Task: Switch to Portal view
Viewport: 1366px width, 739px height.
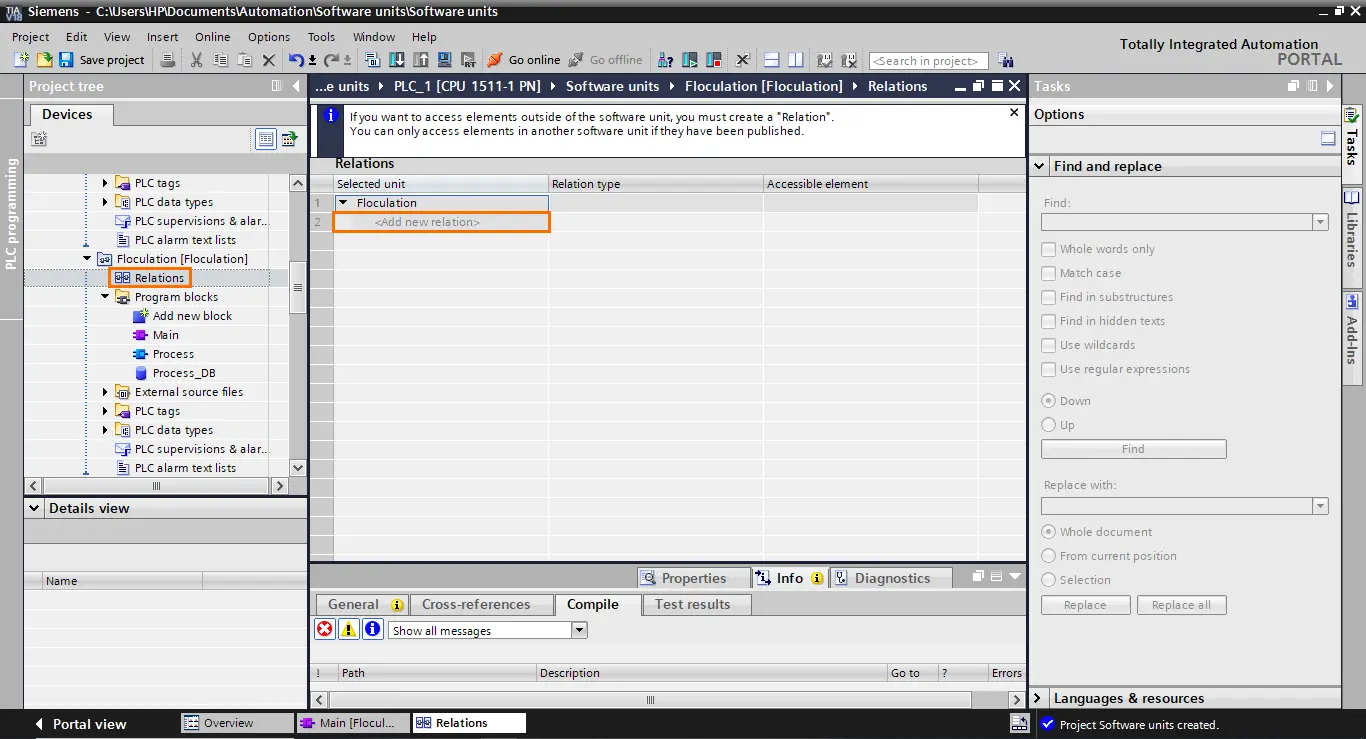Action: (80, 724)
